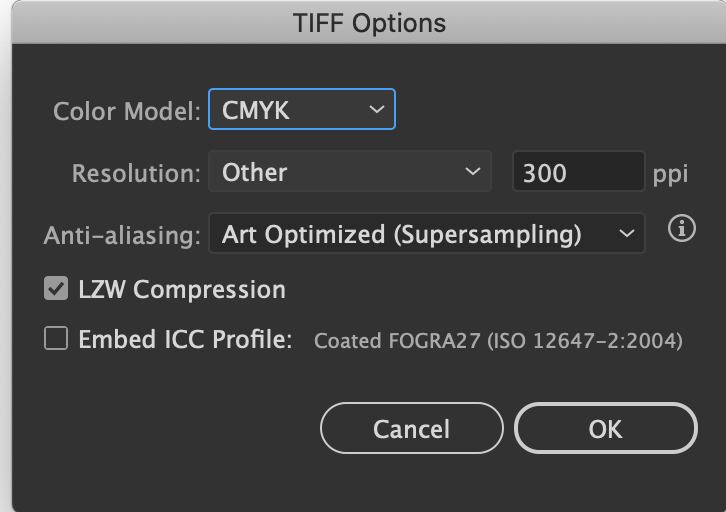Expand the Art Optimized anti-aliasing dropdown
This screenshot has width=726, height=512.
point(426,234)
